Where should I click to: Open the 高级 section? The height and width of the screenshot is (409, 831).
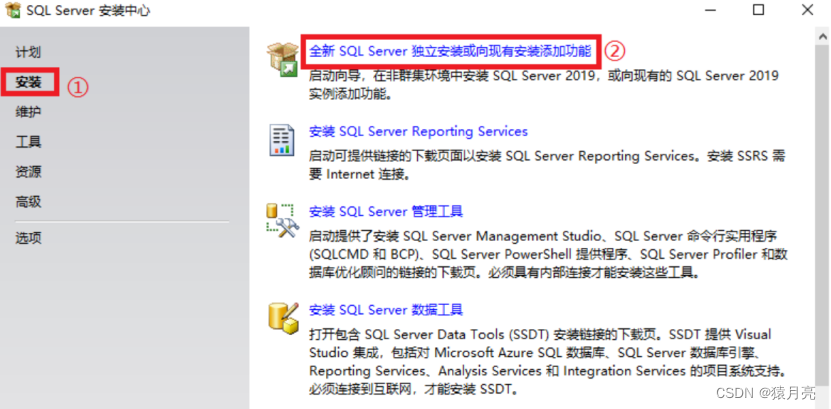28,202
